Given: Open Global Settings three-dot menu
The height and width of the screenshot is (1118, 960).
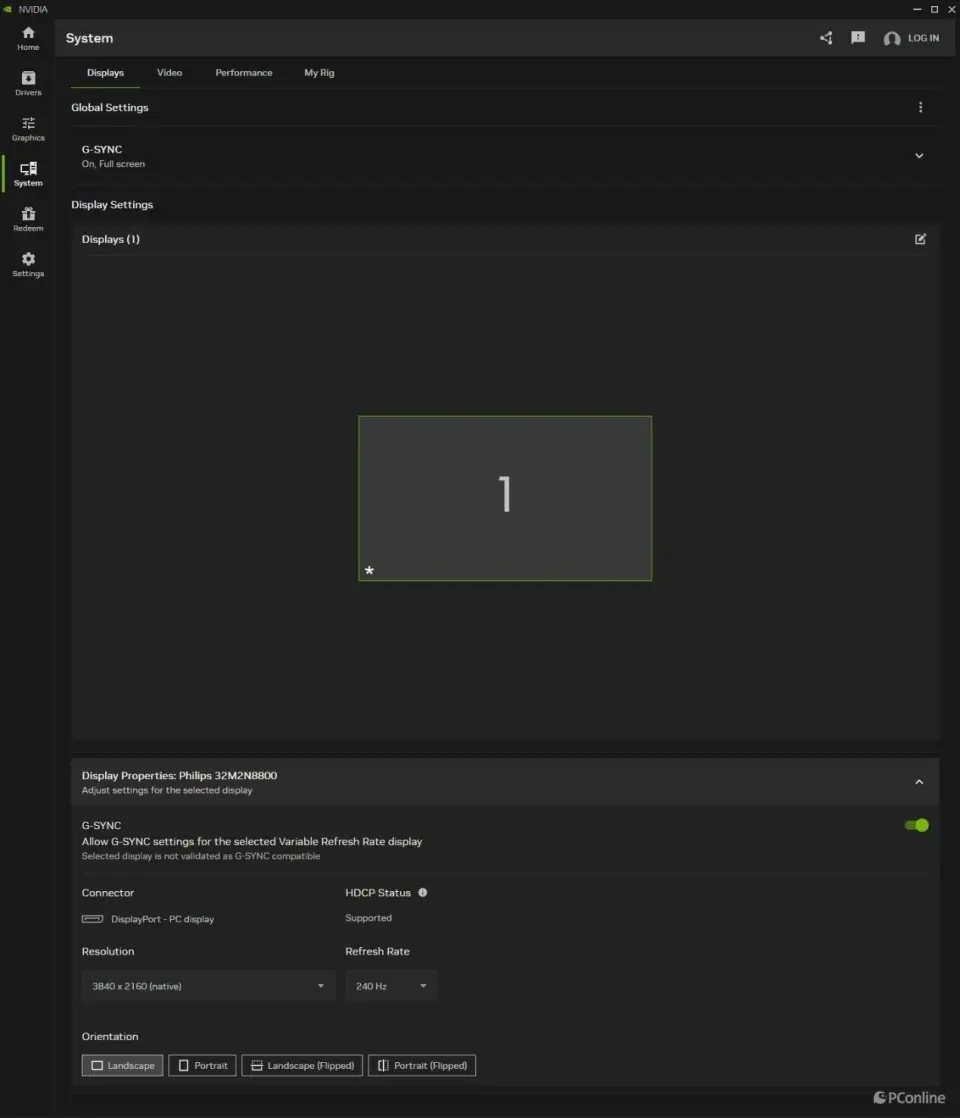Looking at the screenshot, I should coord(920,107).
